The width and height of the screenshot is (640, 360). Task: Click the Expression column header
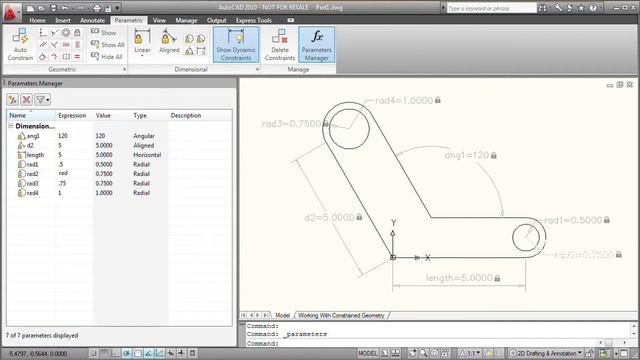[74, 116]
